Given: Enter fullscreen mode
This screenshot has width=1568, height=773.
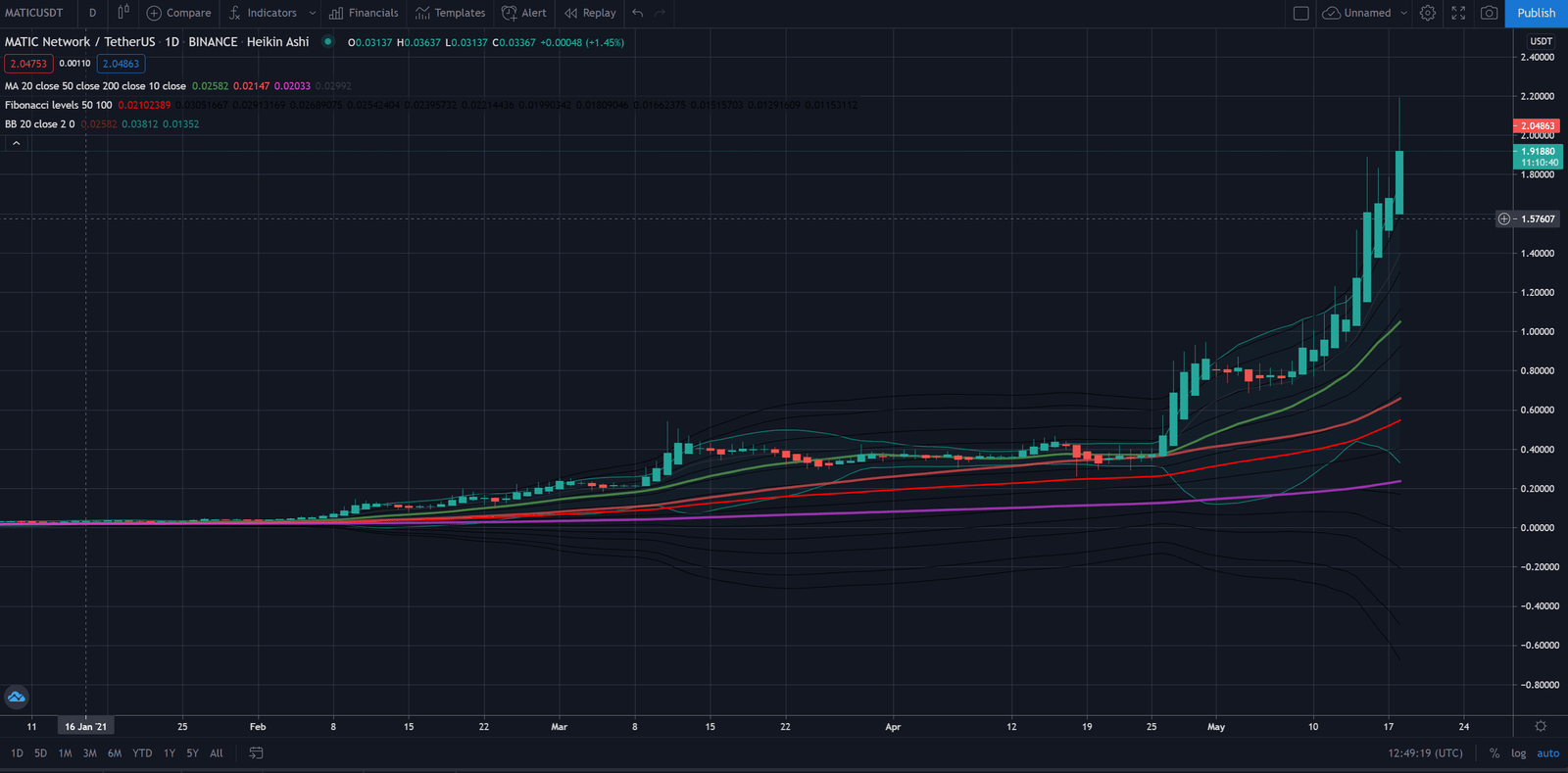Looking at the screenshot, I should tap(1458, 13).
